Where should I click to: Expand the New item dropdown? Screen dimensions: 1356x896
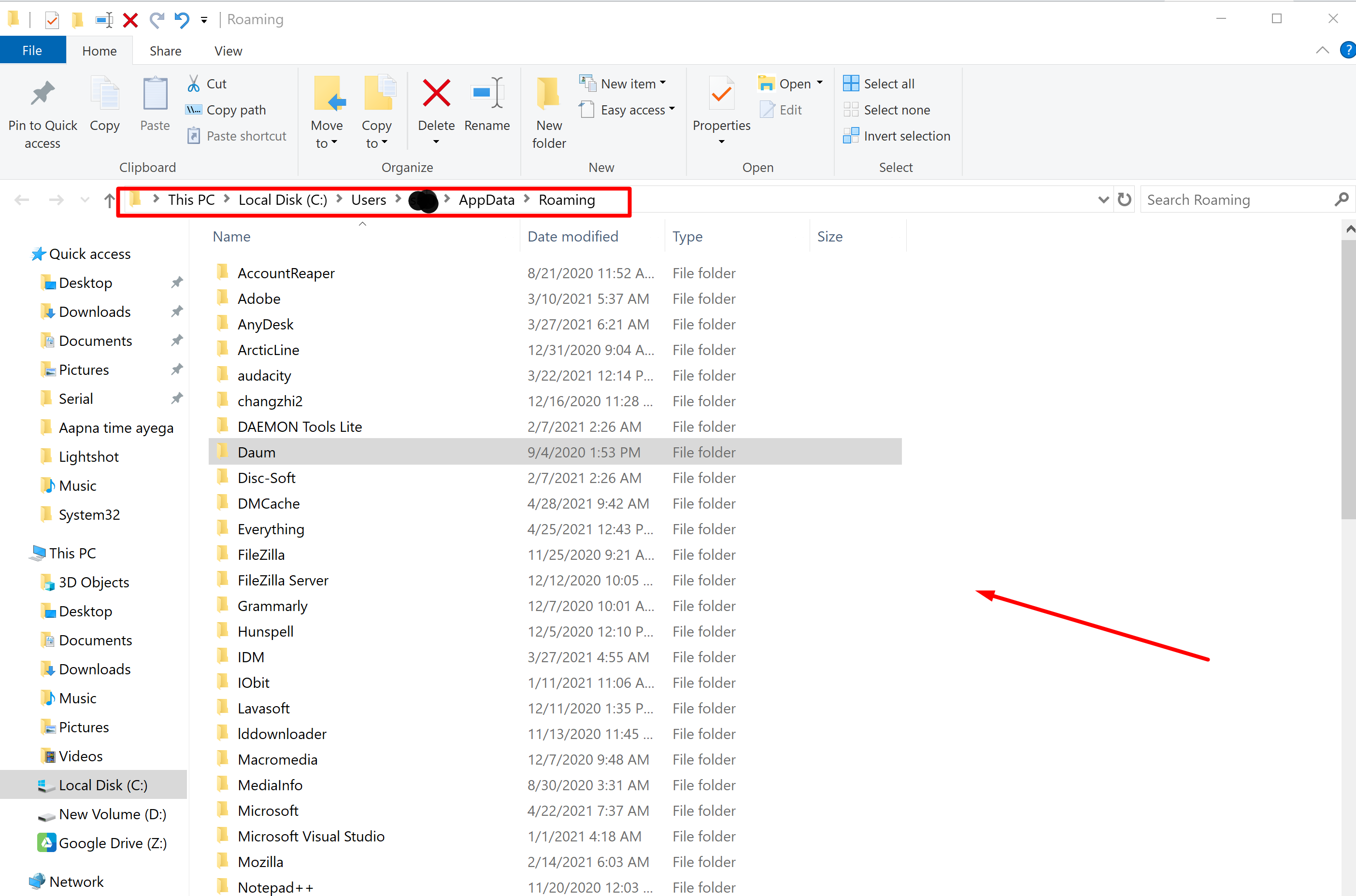(x=663, y=83)
